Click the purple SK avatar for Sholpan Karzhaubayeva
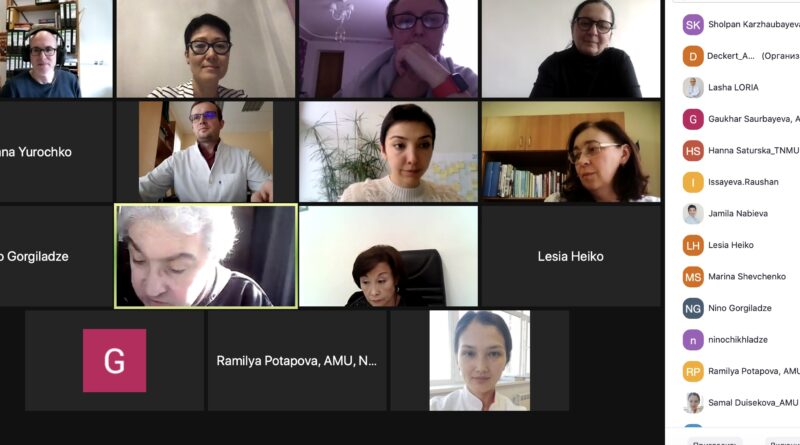This screenshot has width=800, height=445. [x=693, y=24]
